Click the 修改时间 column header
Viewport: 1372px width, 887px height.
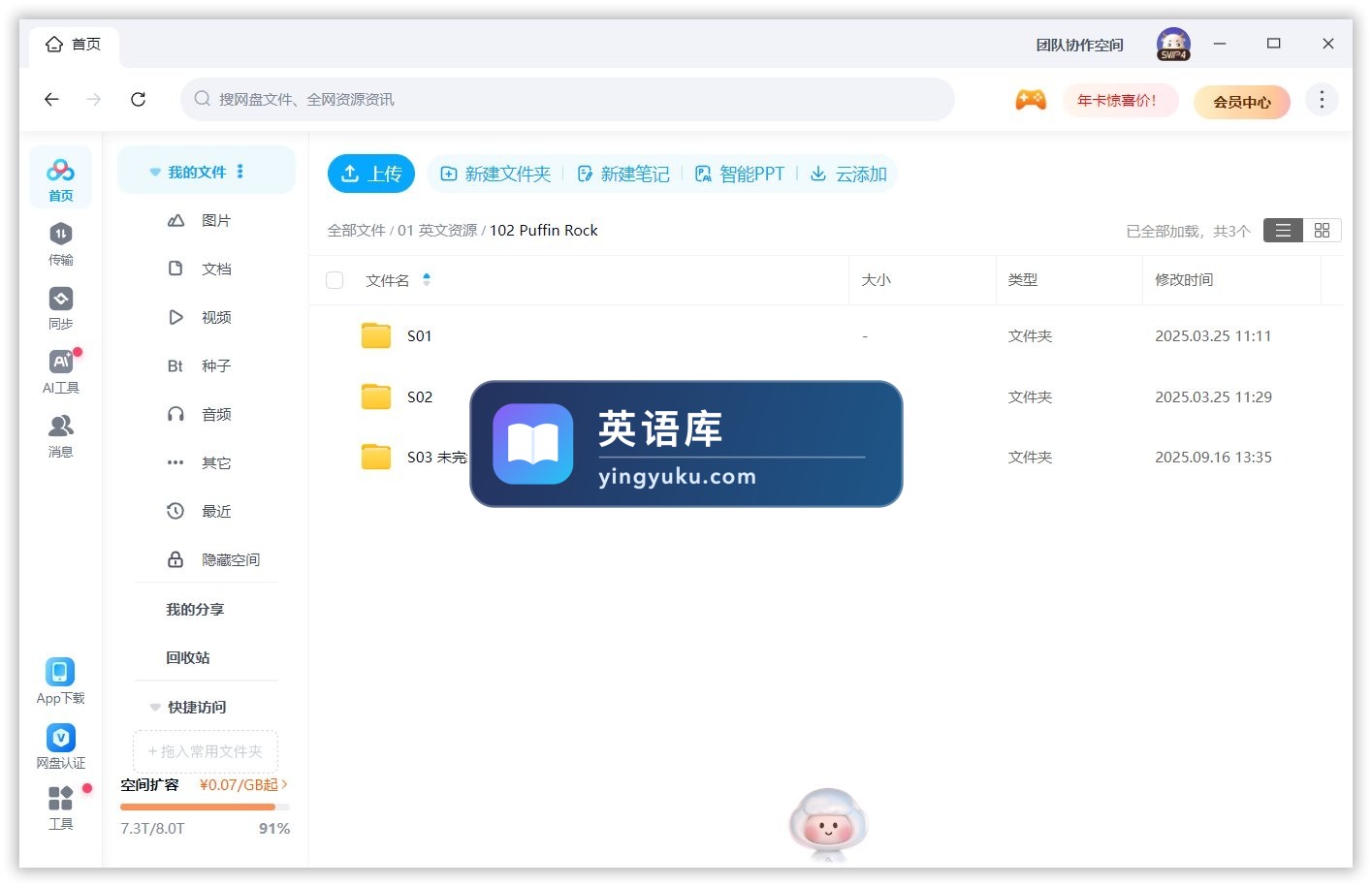pyautogui.click(x=1184, y=279)
